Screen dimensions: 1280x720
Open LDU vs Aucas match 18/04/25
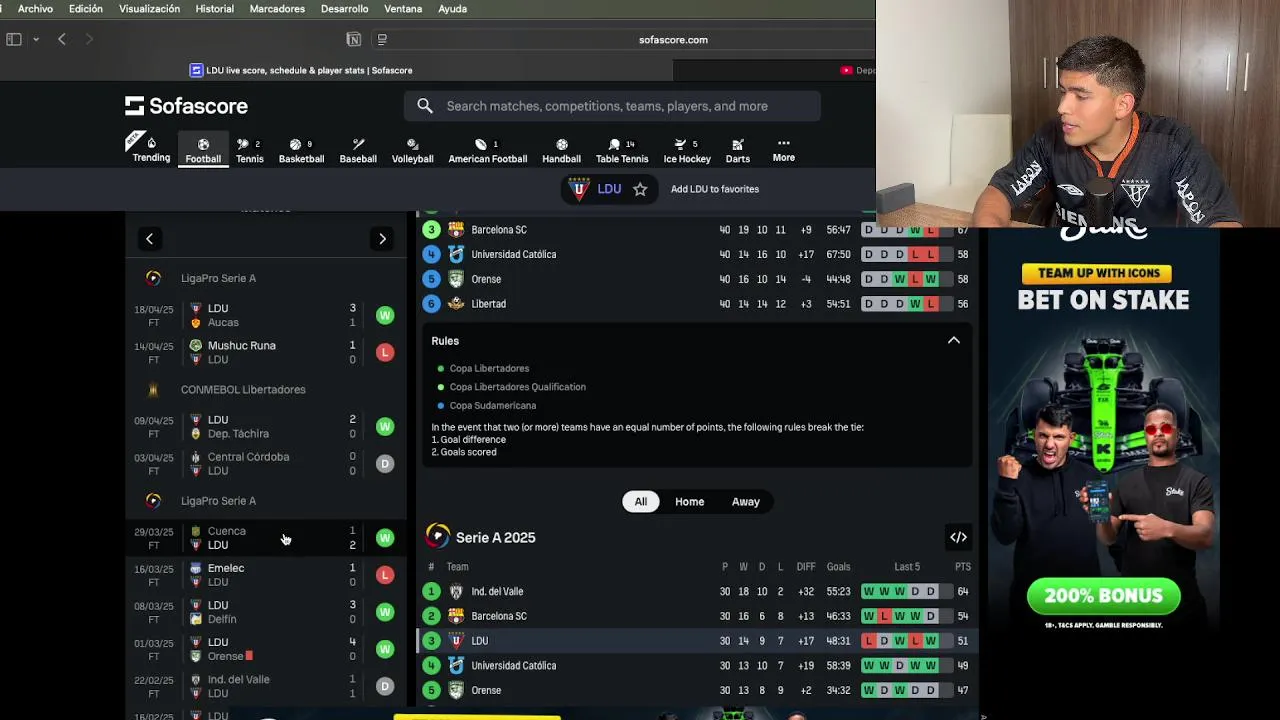[x=266, y=315]
